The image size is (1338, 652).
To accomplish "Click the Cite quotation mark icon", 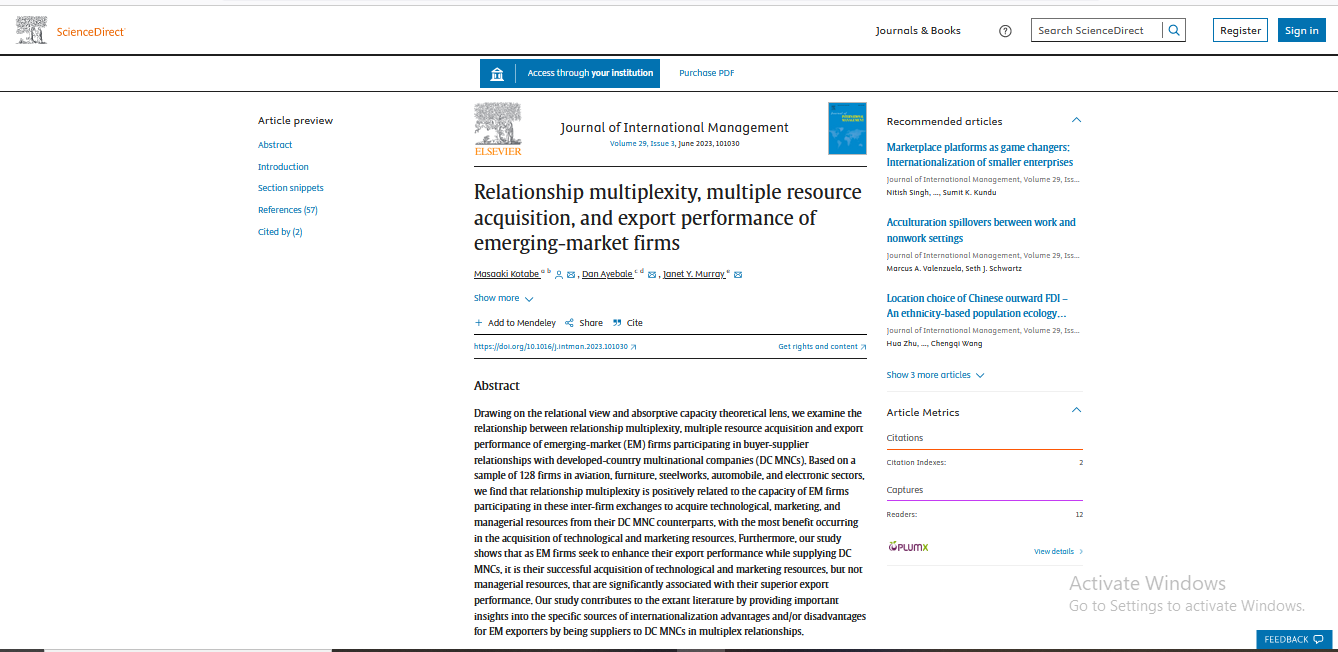I will 617,323.
